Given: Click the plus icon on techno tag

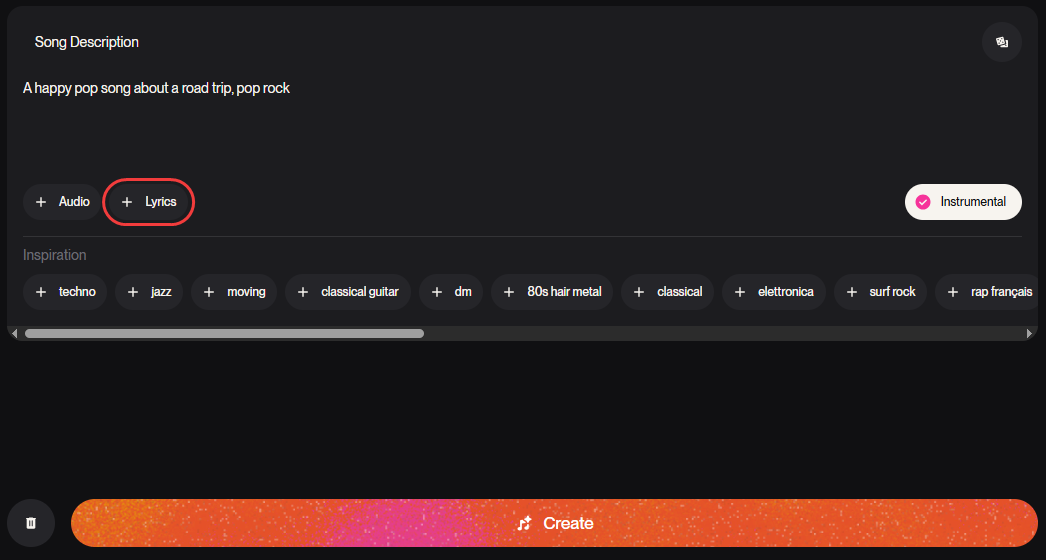Looking at the screenshot, I should click(x=41, y=292).
